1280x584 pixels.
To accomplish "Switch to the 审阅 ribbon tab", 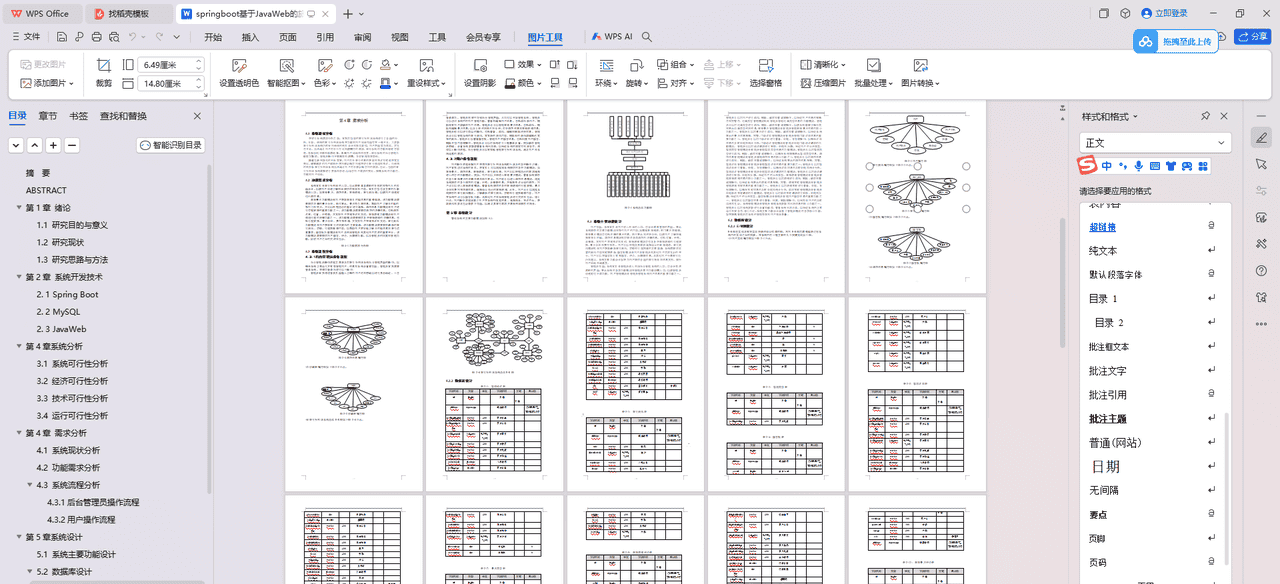I will pyautogui.click(x=361, y=36).
